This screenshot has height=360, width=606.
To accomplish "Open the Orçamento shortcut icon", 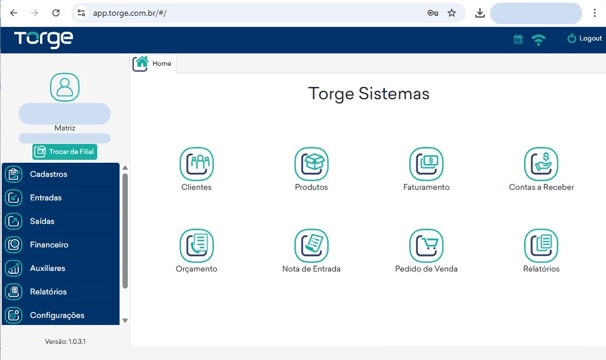I will (x=196, y=246).
